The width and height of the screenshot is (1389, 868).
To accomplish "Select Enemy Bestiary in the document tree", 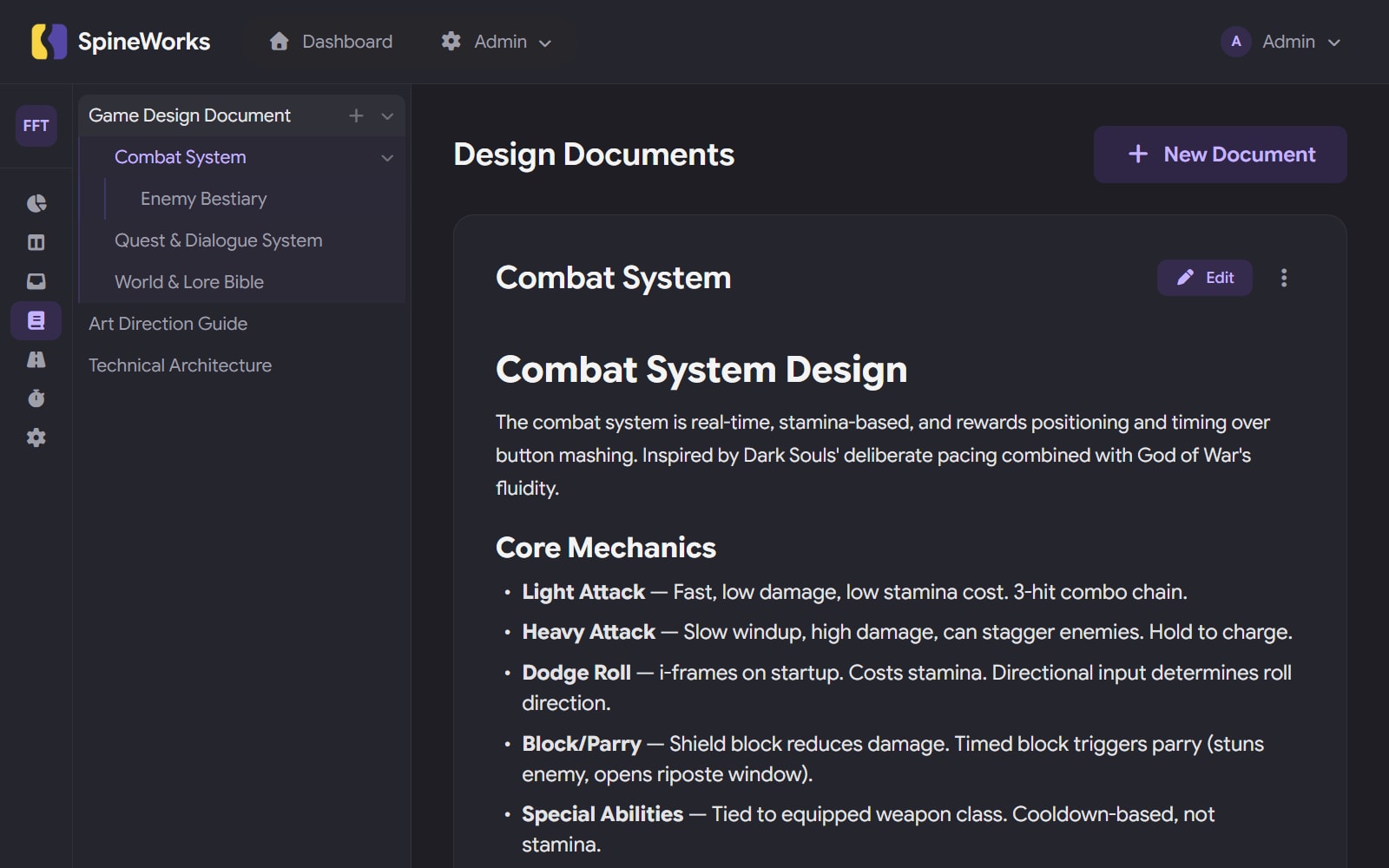I will pos(203,199).
